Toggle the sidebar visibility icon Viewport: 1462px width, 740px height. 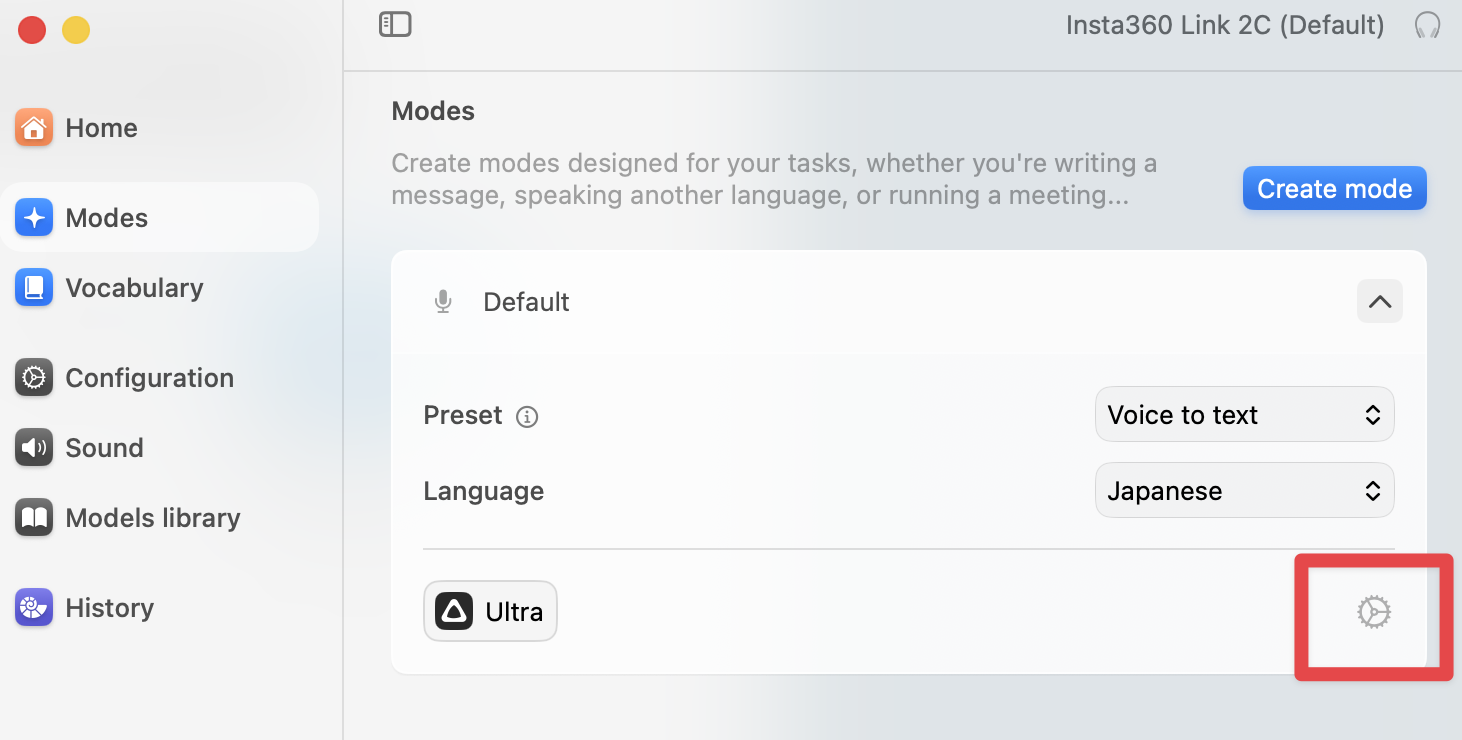pos(395,25)
